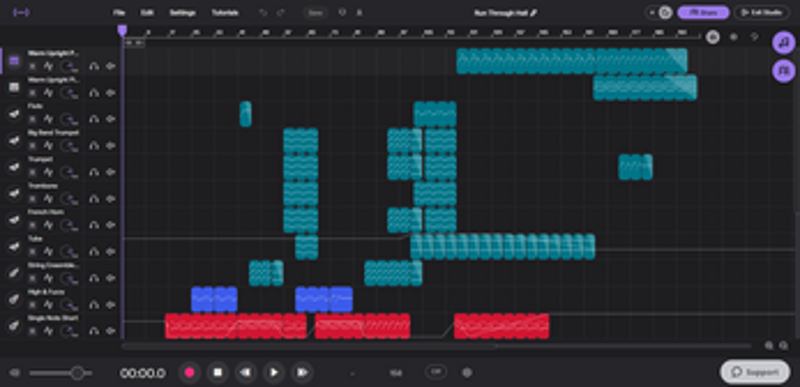
Task: Click the arrows icon on Tuba track
Action: (x=110, y=251)
